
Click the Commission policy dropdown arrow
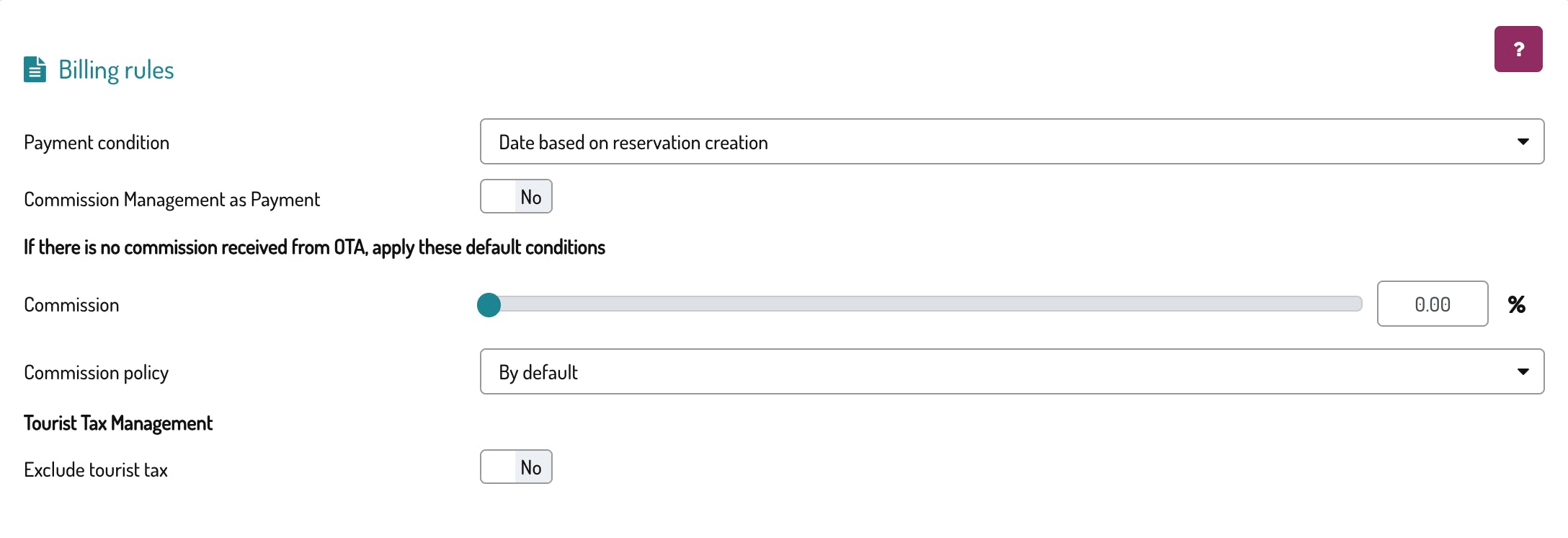(1523, 372)
